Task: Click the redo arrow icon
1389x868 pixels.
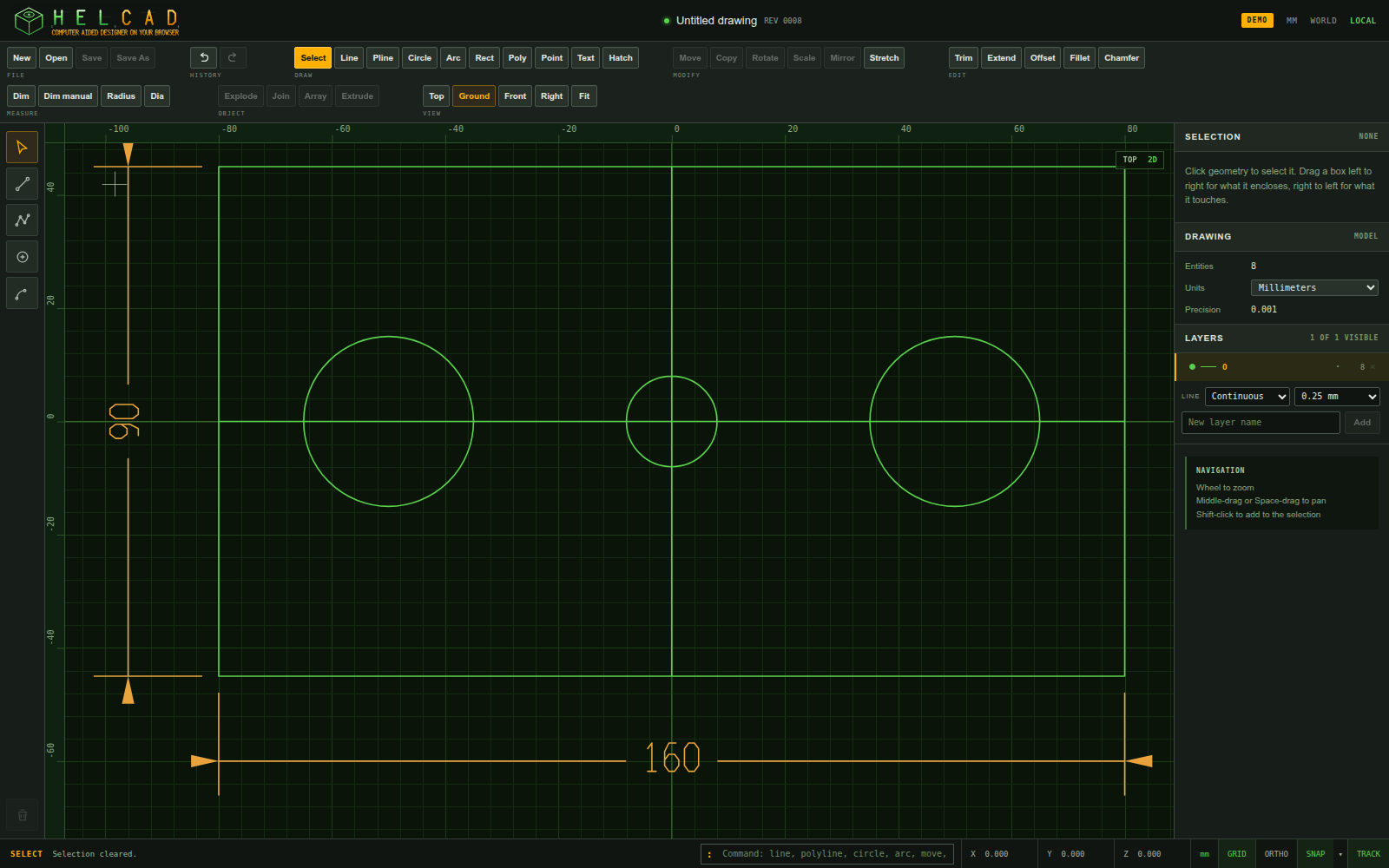Action: pyautogui.click(x=233, y=57)
